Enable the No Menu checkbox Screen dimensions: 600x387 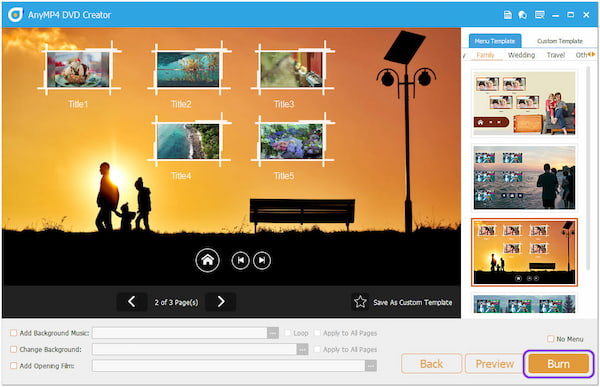[550, 339]
